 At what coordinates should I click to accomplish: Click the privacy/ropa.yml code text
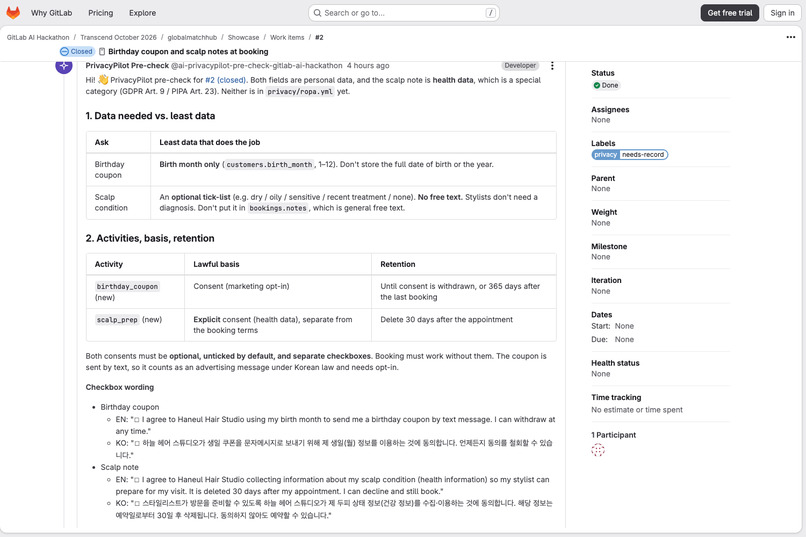(300, 92)
